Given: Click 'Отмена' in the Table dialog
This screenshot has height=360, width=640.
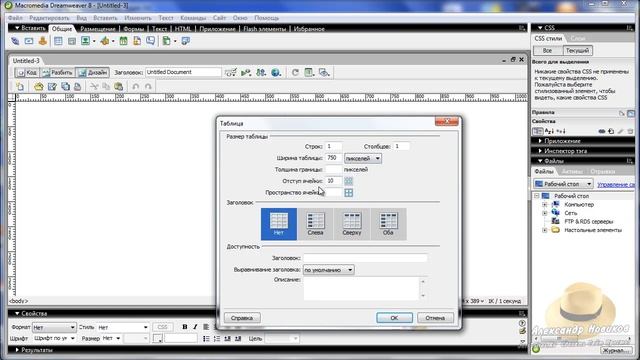Looking at the screenshot, I should (x=435, y=318).
